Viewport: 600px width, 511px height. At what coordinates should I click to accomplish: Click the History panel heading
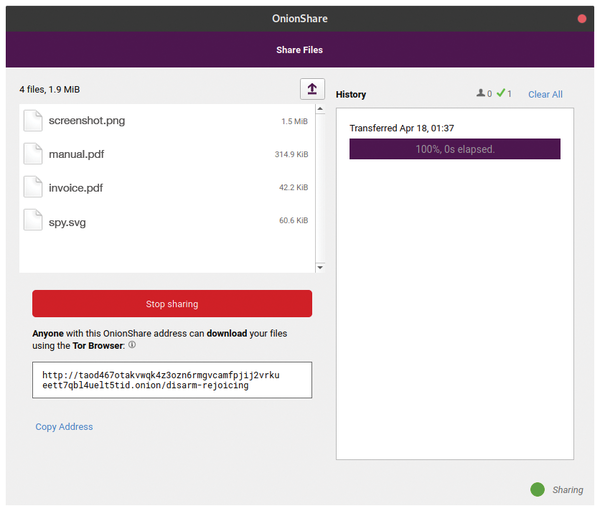click(351, 95)
